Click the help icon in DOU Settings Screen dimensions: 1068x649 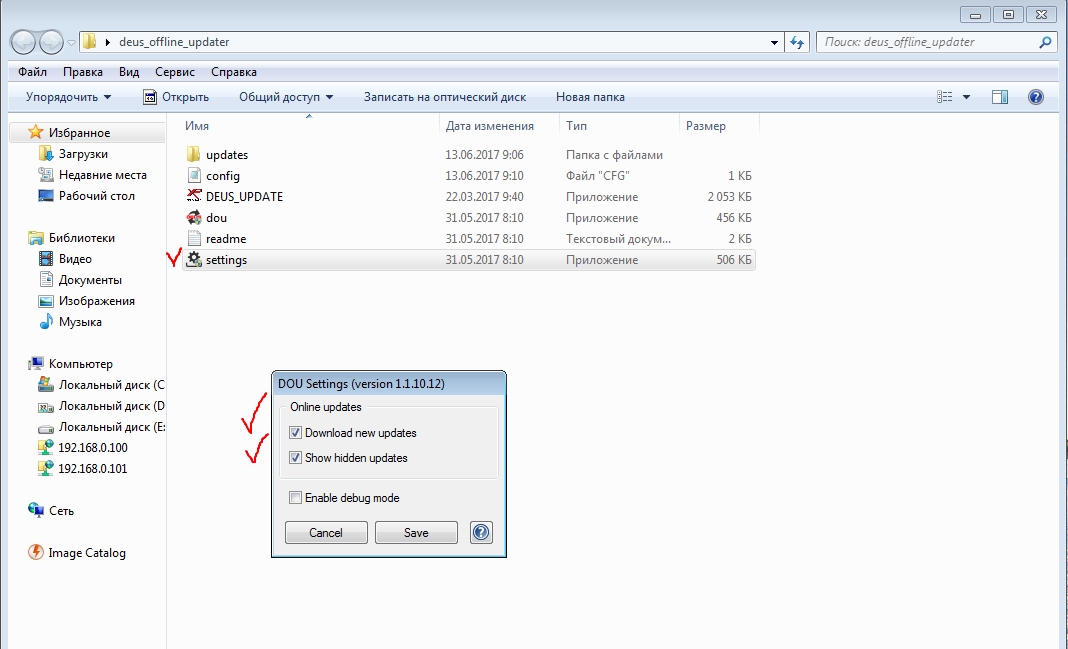point(481,533)
